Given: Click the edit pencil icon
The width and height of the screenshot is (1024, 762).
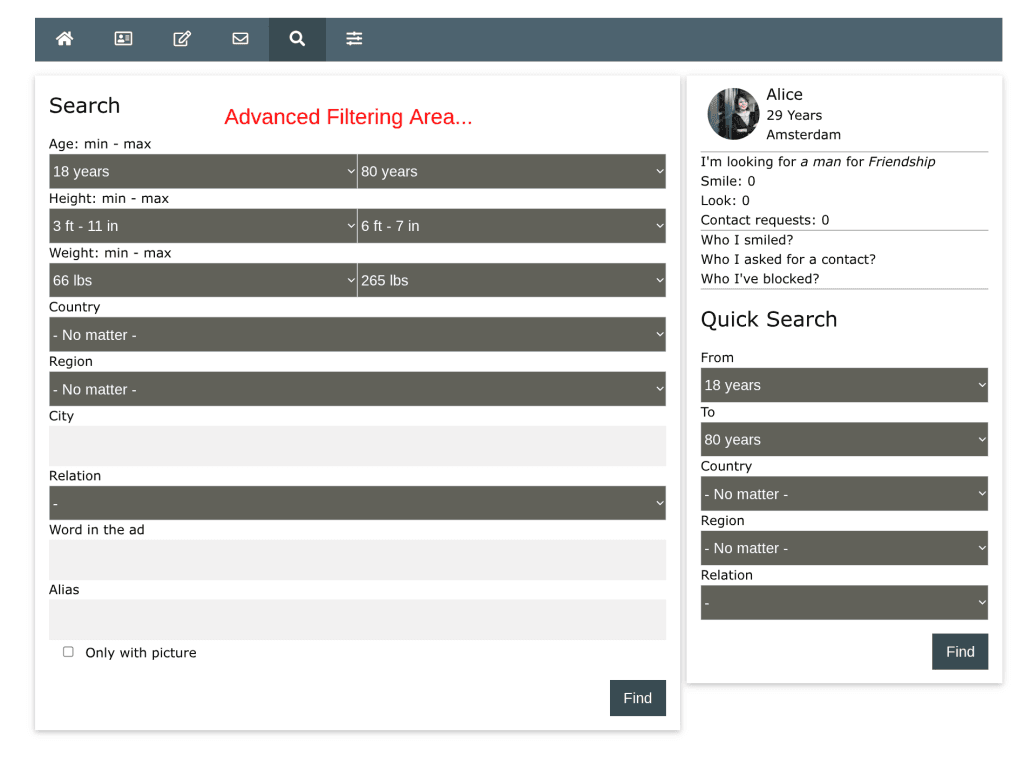Looking at the screenshot, I should pos(182,39).
